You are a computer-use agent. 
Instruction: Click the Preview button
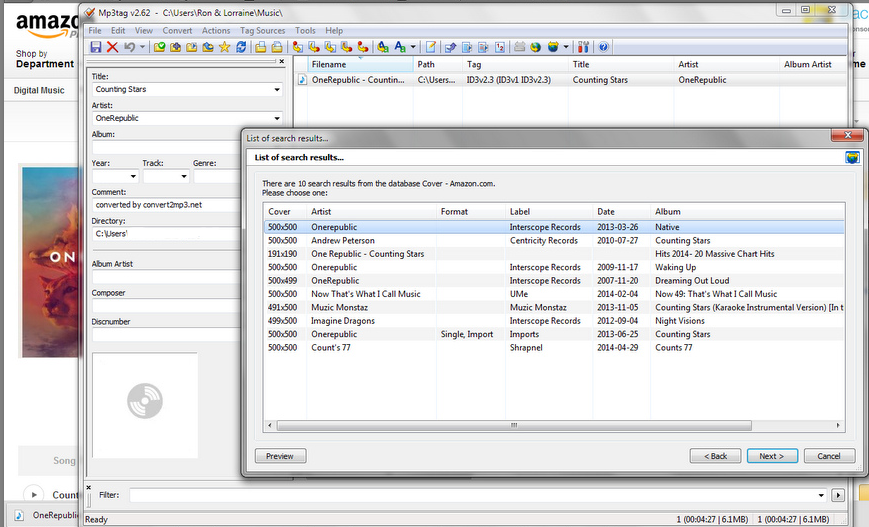[280, 456]
